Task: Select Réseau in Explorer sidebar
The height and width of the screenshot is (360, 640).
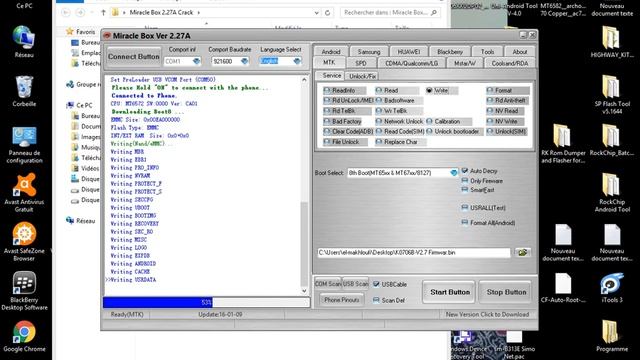Action: 85,221
